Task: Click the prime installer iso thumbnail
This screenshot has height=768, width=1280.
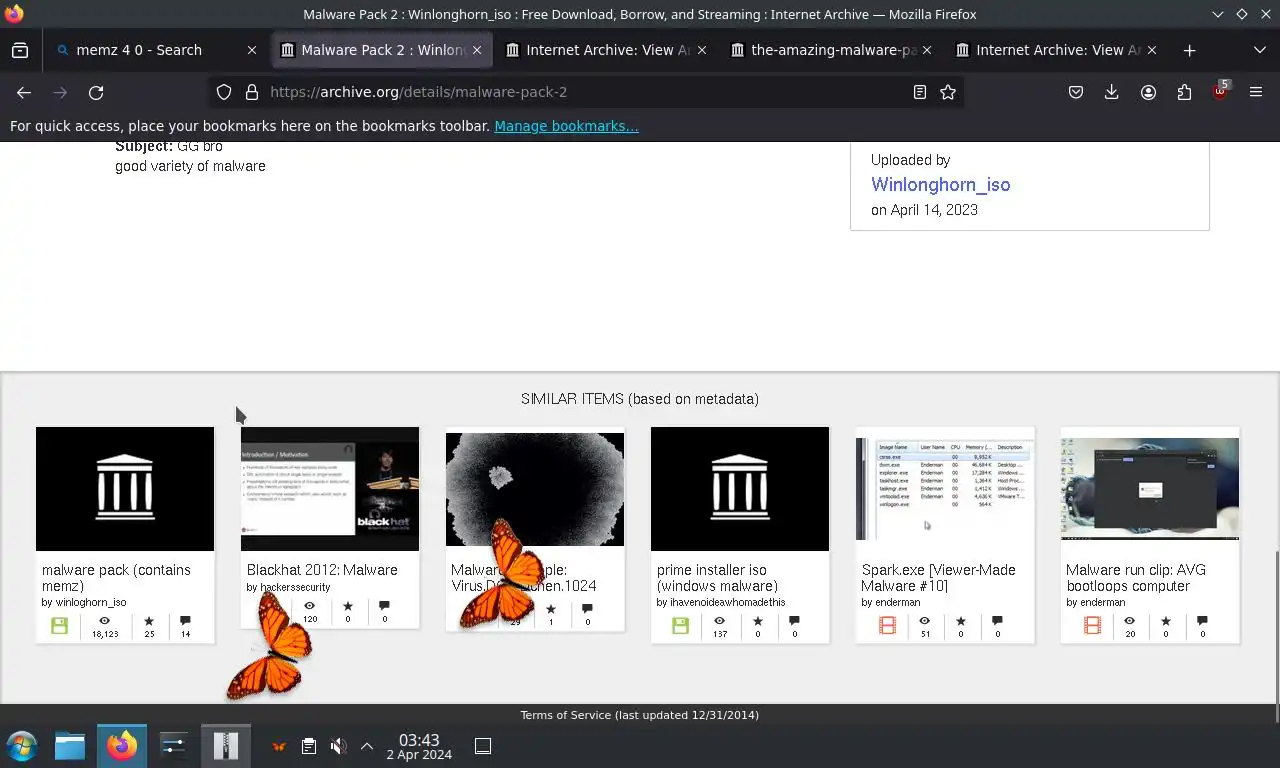Action: coord(740,489)
